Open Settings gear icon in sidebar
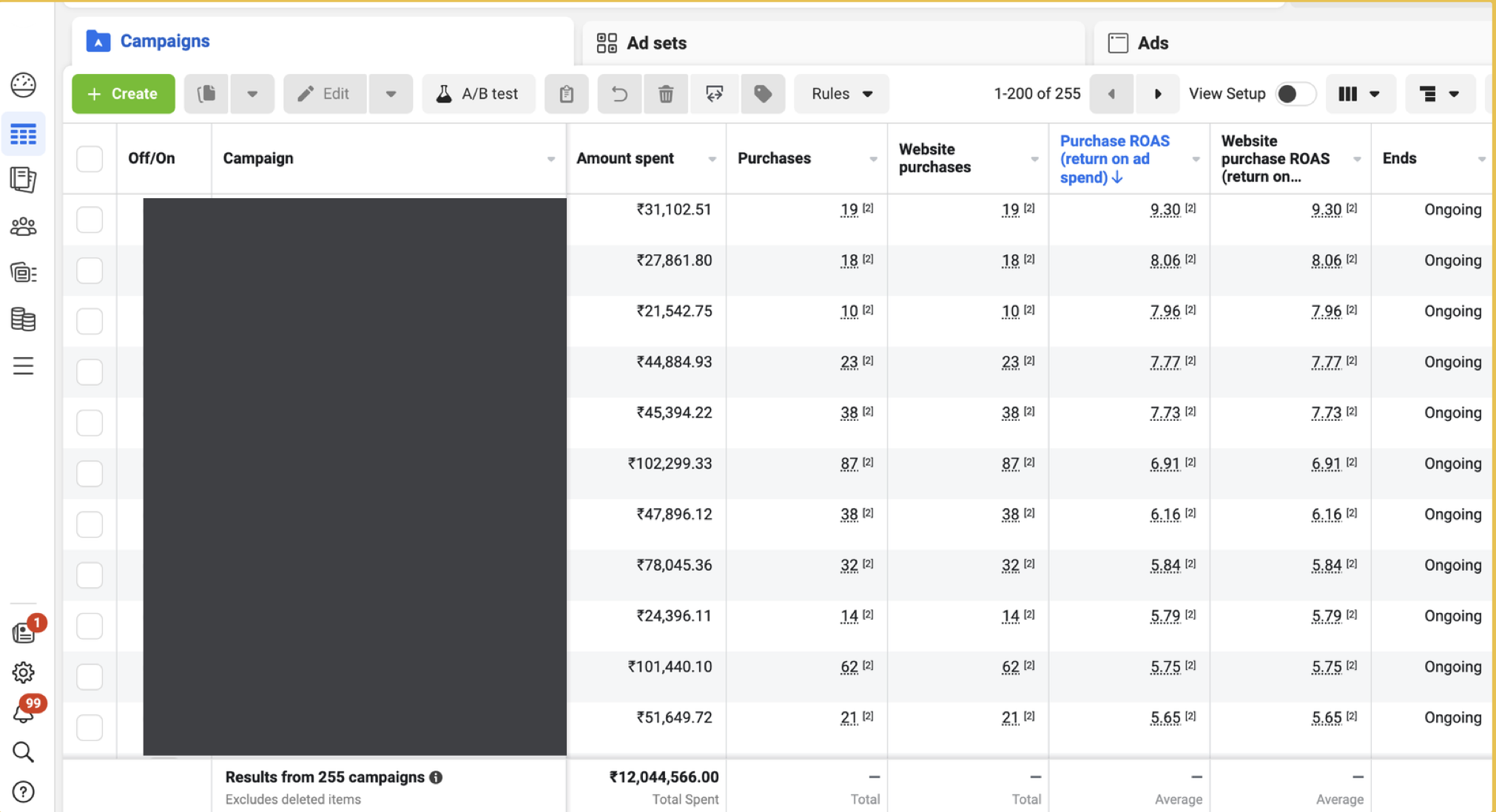The width and height of the screenshot is (1496, 812). tap(23, 672)
